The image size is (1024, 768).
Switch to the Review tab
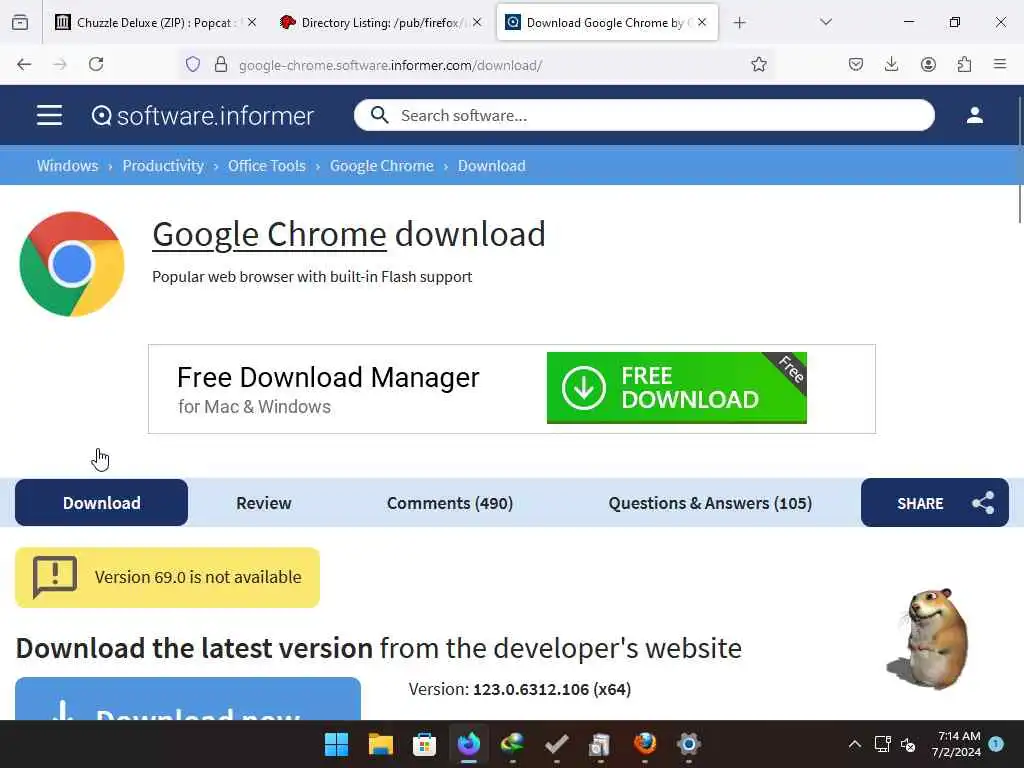point(264,503)
